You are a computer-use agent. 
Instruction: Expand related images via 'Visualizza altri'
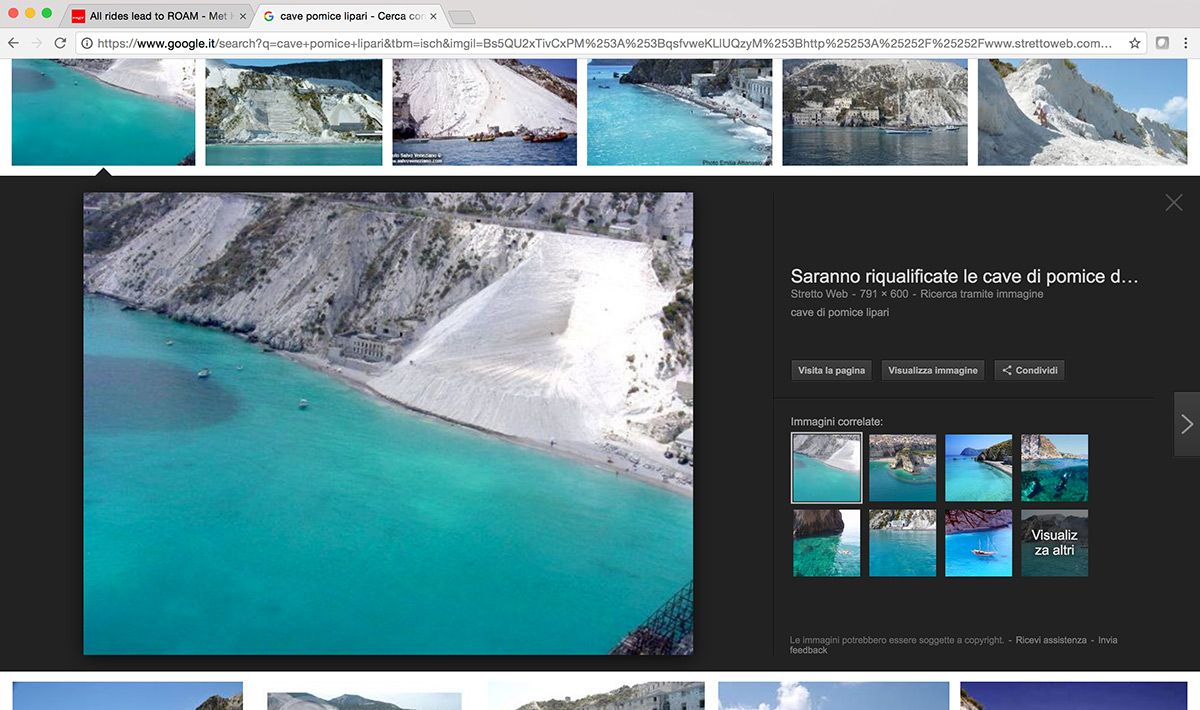(x=1054, y=543)
